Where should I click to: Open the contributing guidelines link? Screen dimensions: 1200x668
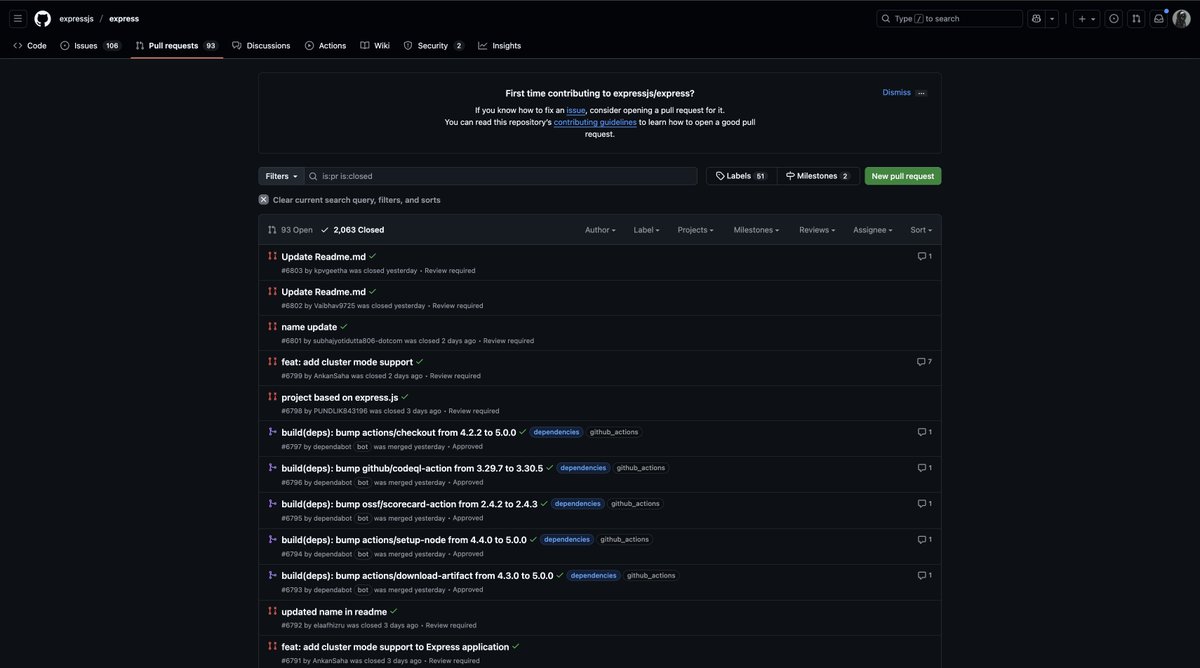595,122
